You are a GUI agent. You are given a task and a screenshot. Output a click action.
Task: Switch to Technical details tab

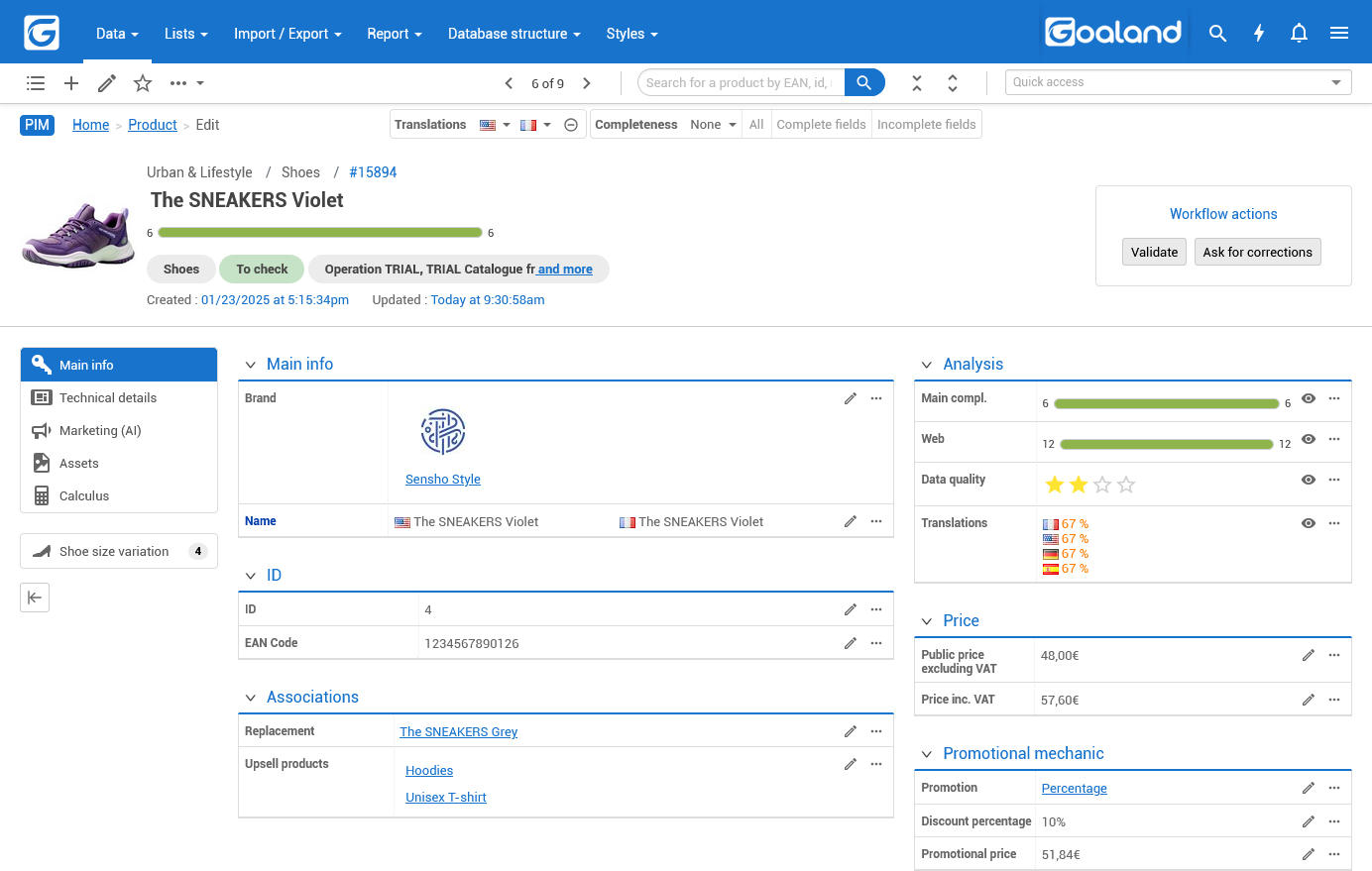point(108,398)
